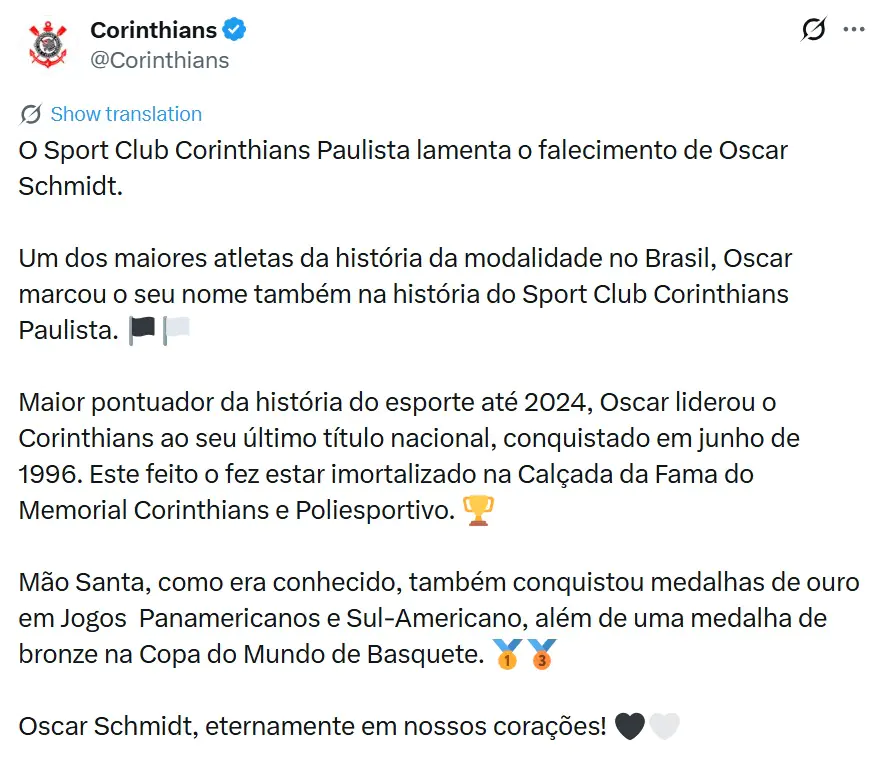The height and width of the screenshot is (767, 887).
Task: Click the white flag emoji
Action: click(x=176, y=331)
